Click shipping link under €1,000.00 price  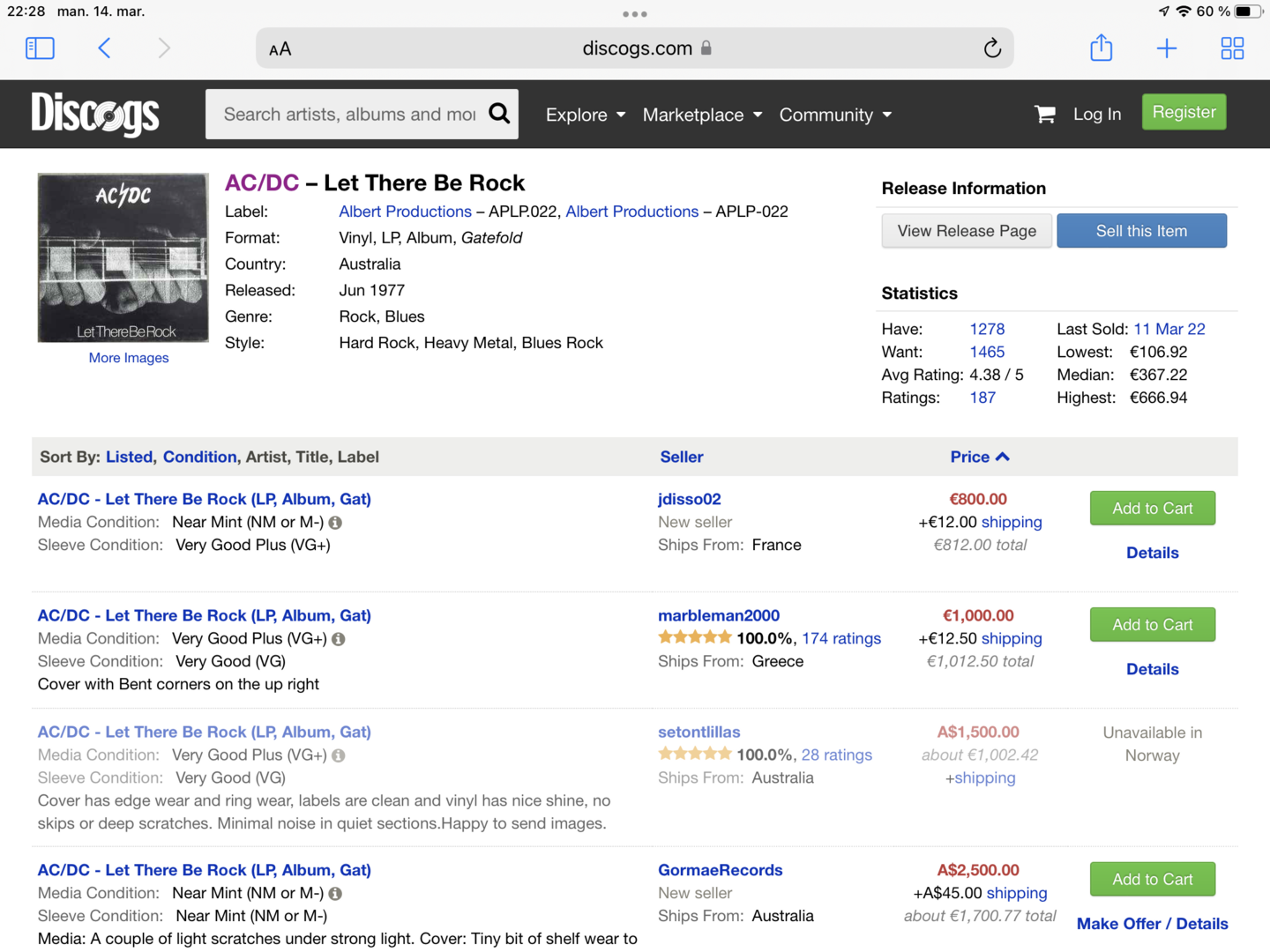coord(1012,638)
